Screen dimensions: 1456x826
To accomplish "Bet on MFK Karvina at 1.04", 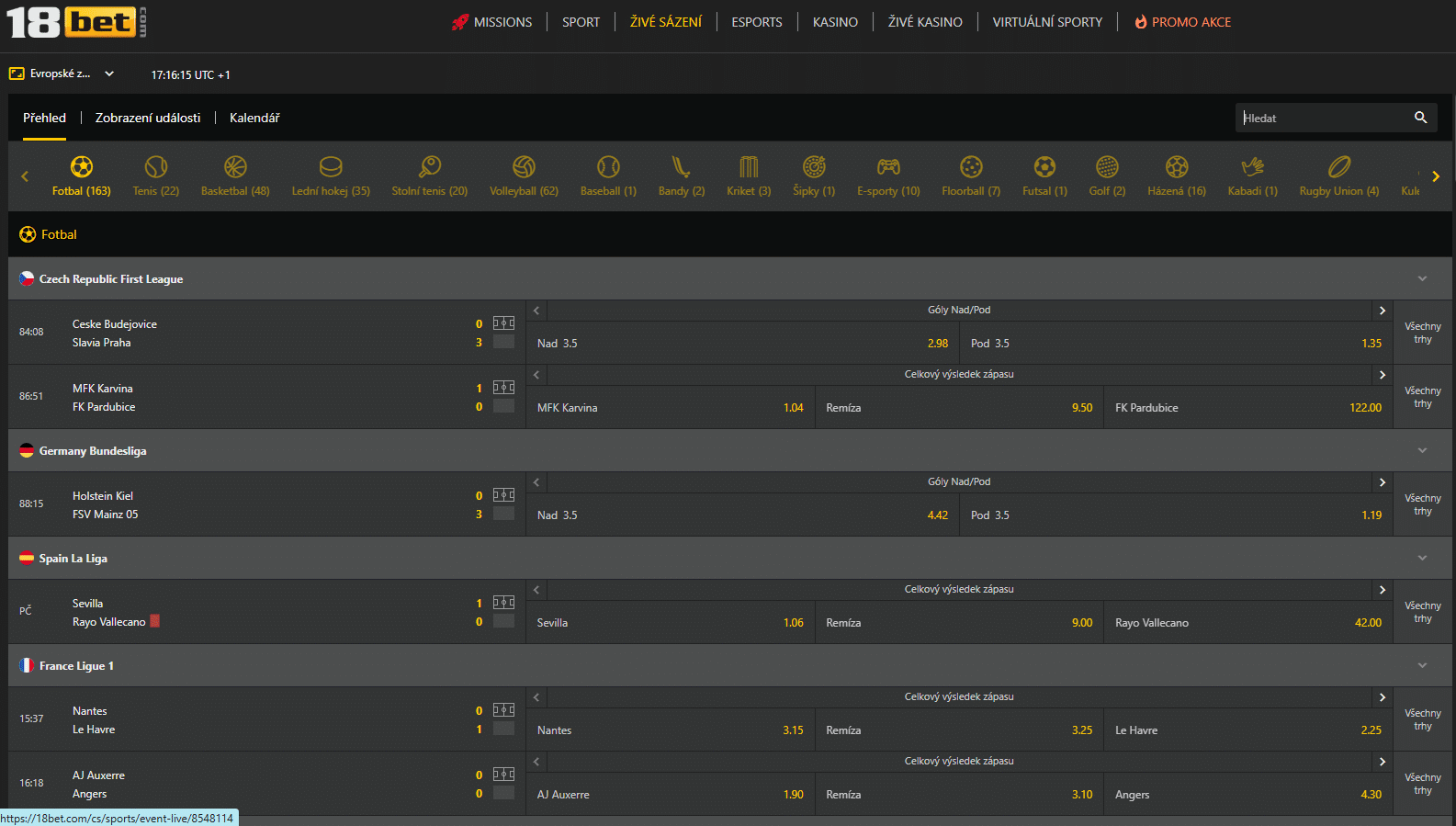I will tap(671, 407).
